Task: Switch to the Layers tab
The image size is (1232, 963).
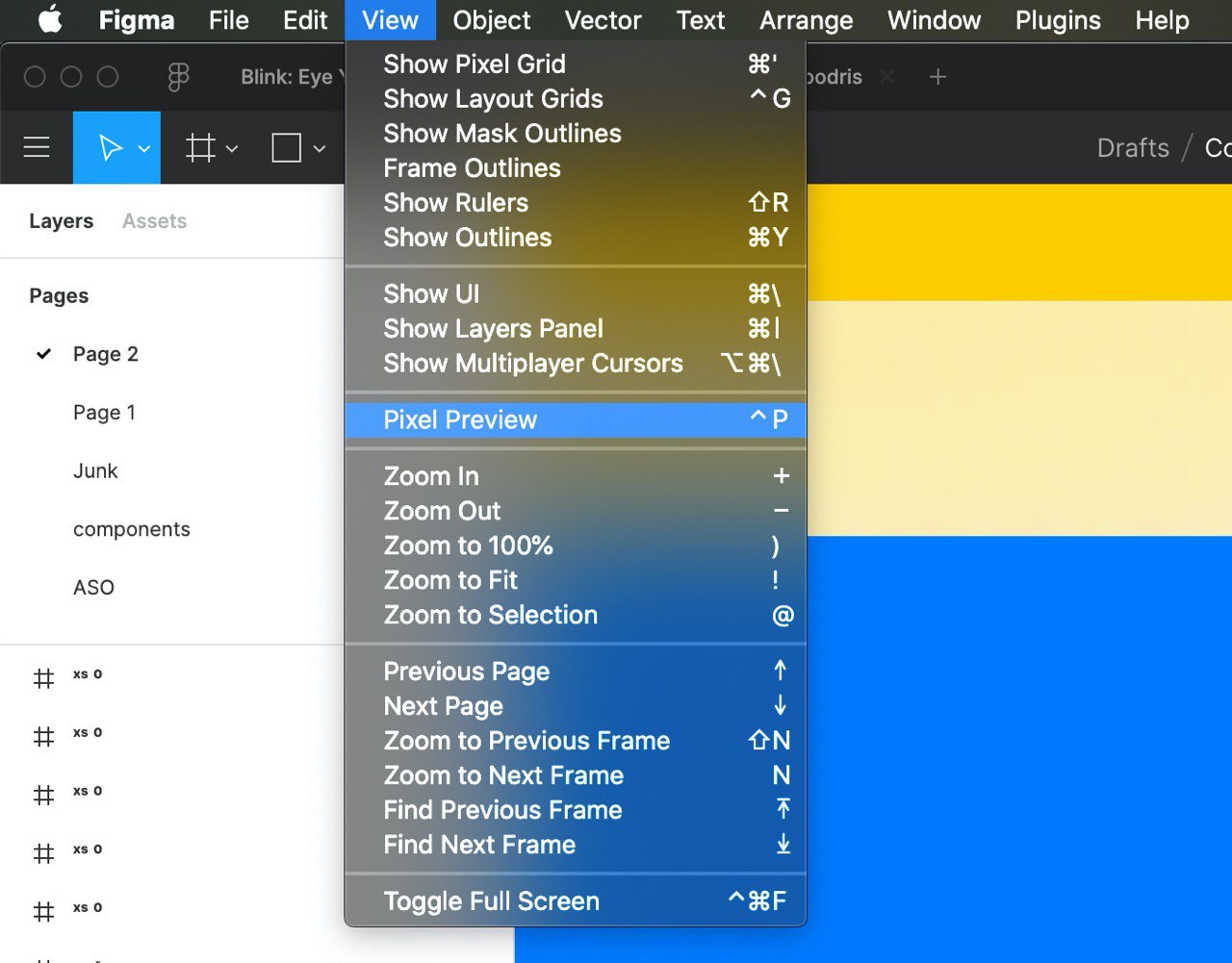Action: [61, 221]
